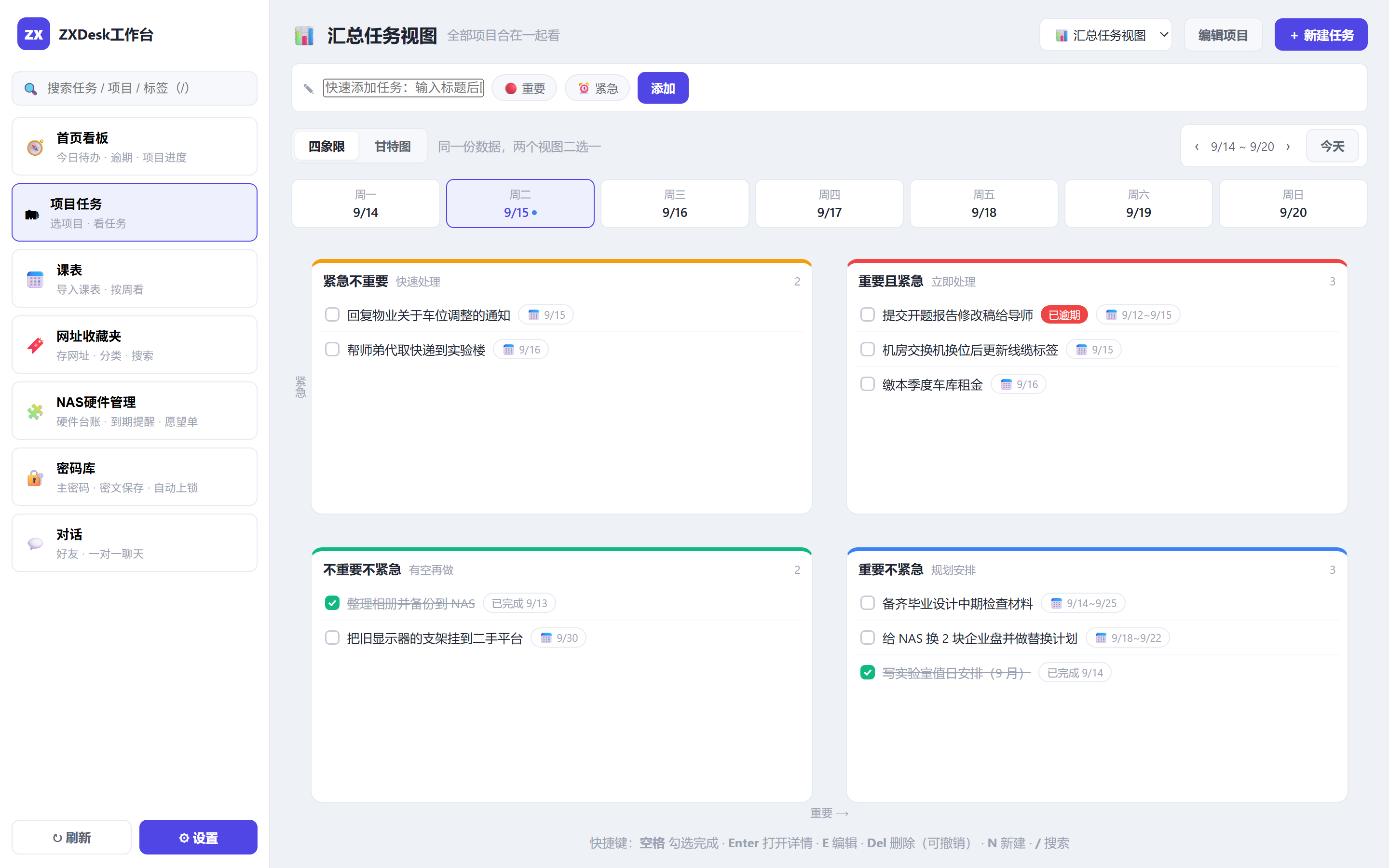The image size is (1389, 868).
Task: Select the 周三 9/16 day tab
Action: coord(674,204)
